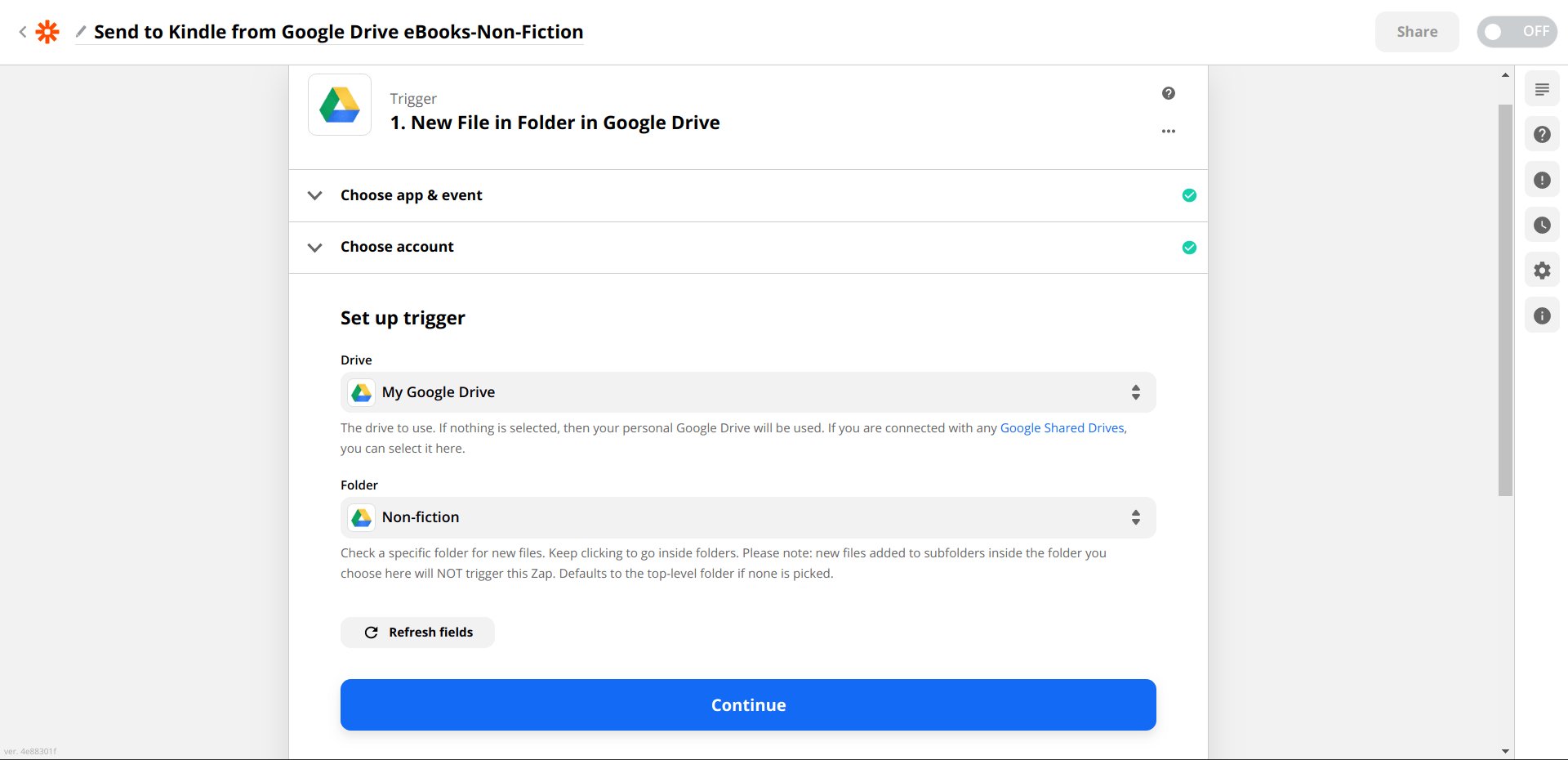
Task: Open the trigger's three-dot options menu
Action: pyautogui.click(x=1169, y=131)
